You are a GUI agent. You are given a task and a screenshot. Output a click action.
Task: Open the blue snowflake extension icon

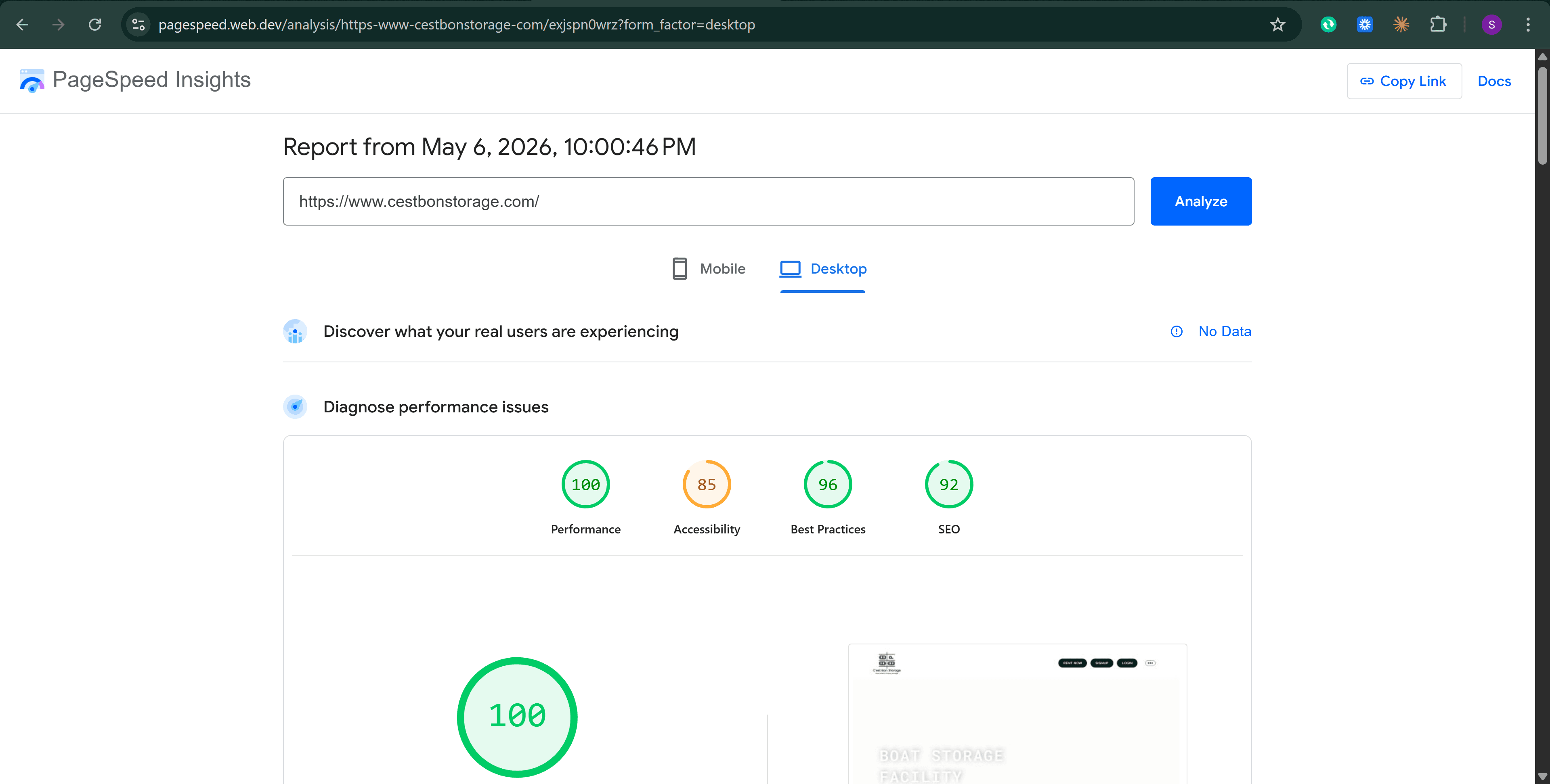pyautogui.click(x=1365, y=25)
